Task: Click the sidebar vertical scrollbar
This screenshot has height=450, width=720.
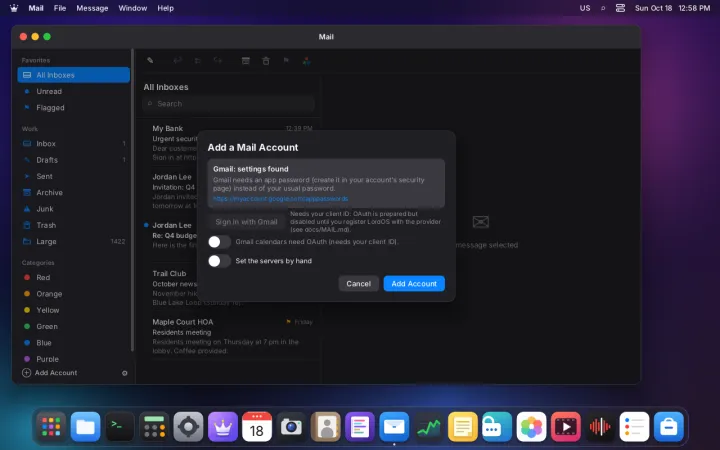Action: (133, 200)
